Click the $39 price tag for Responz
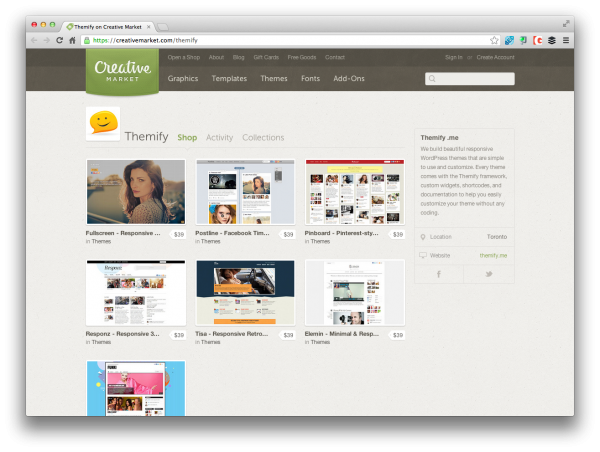Viewport: 600px width, 452px height. (x=178, y=335)
